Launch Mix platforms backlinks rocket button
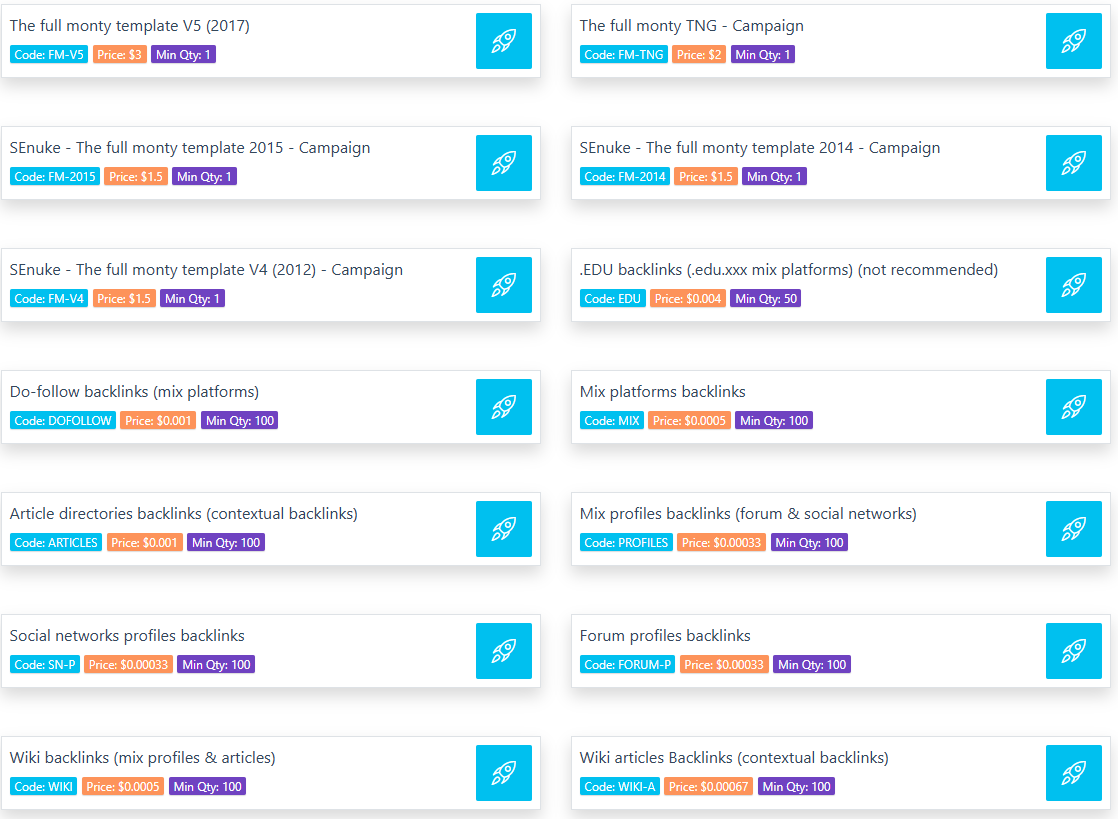The image size is (1118, 819). pos(1073,406)
